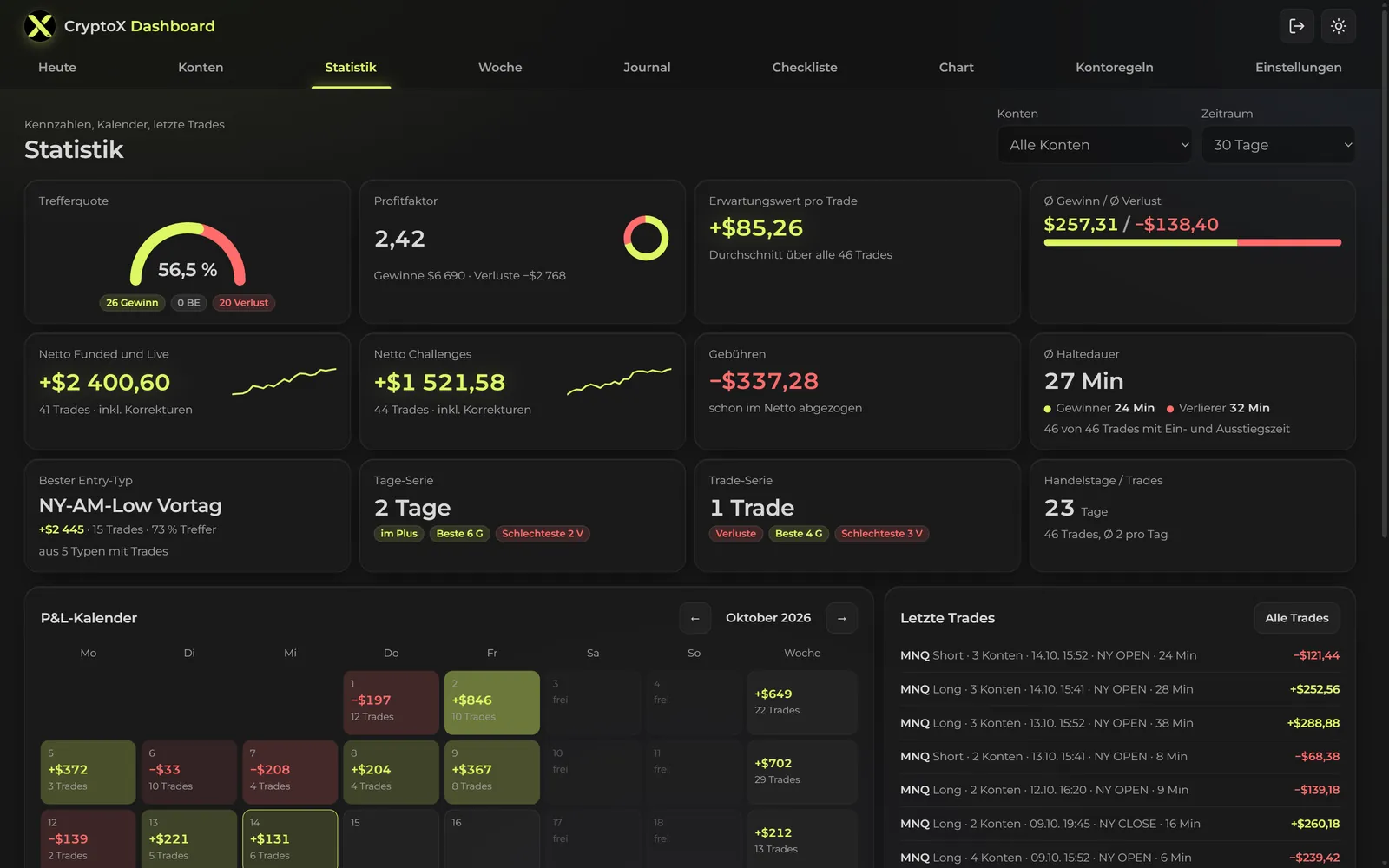
Task: Click the 0 BE badge
Action: (188, 303)
